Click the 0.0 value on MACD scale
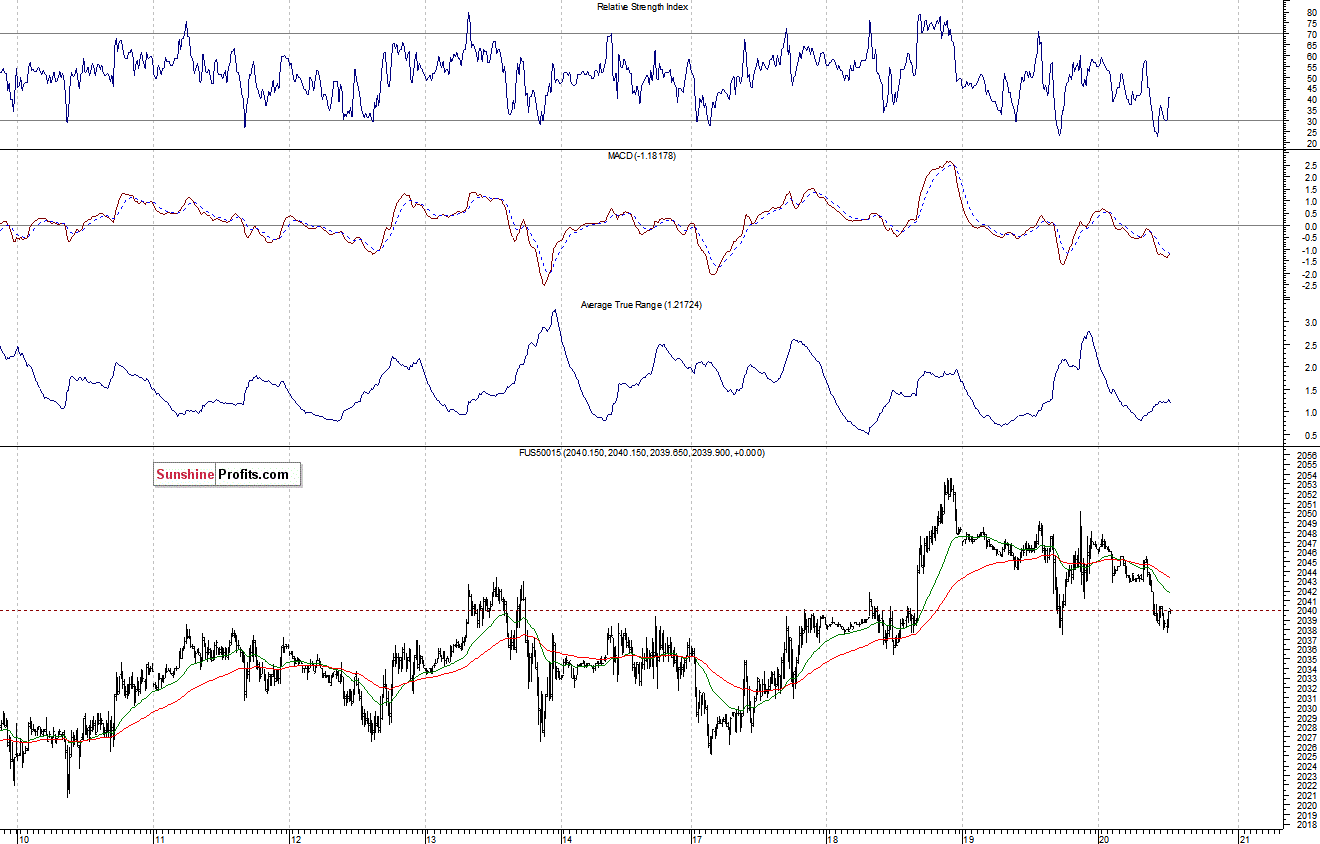The image size is (1320, 844). click(1310, 226)
